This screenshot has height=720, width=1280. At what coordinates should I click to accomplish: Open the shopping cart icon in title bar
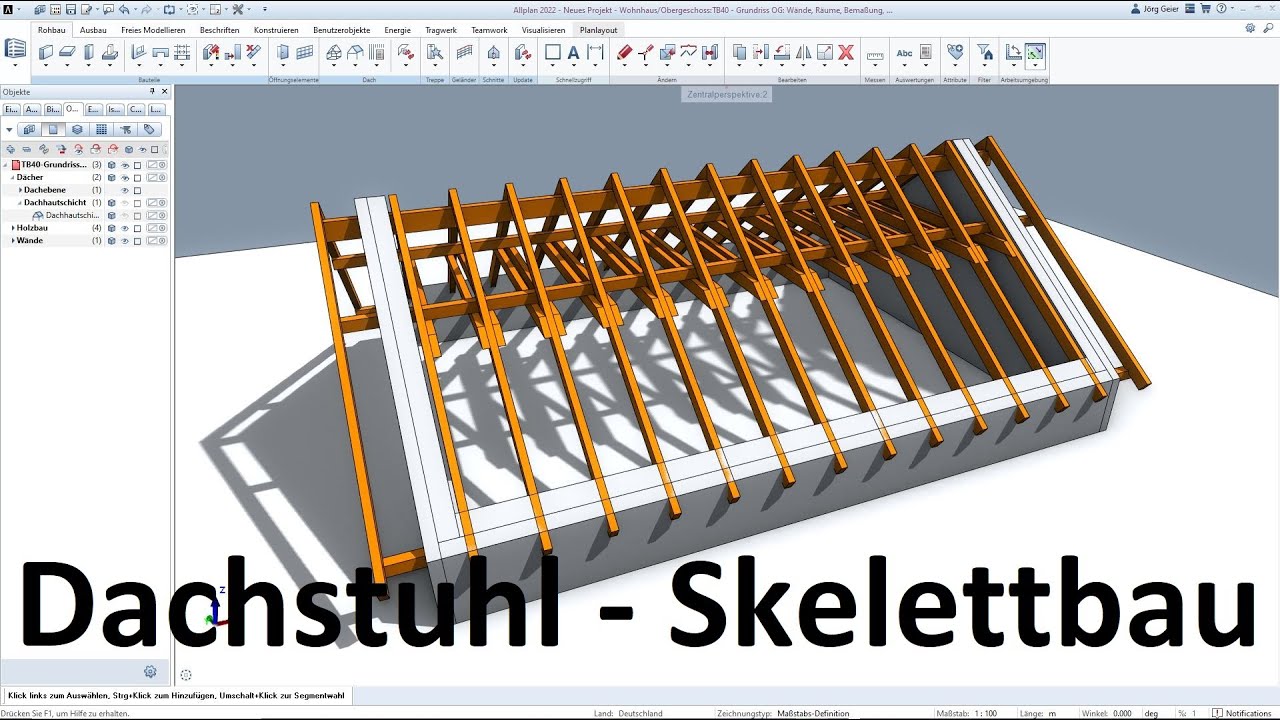point(1205,9)
